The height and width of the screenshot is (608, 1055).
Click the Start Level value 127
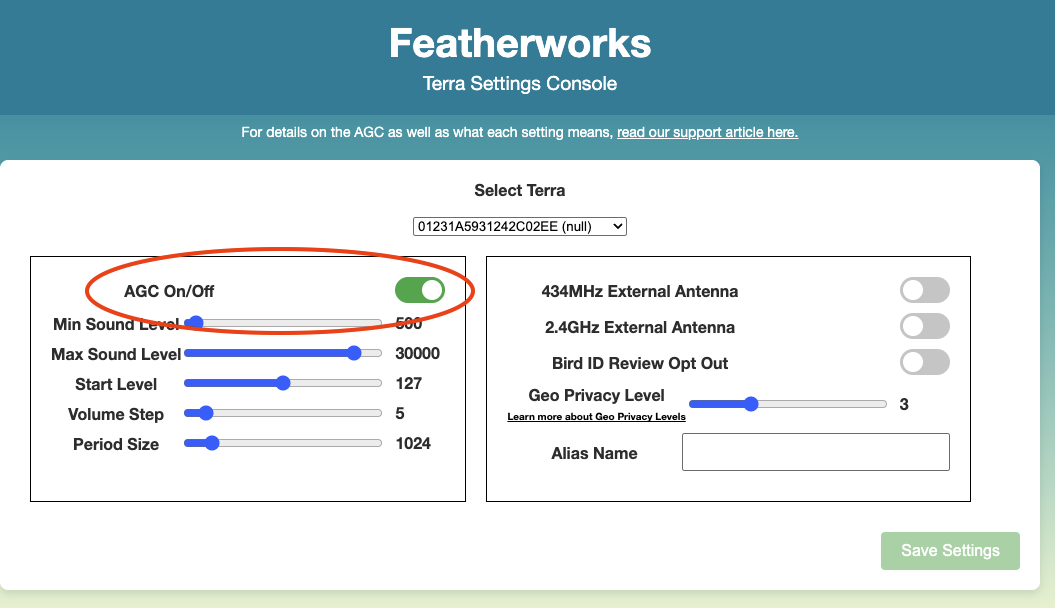[x=408, y=384]
